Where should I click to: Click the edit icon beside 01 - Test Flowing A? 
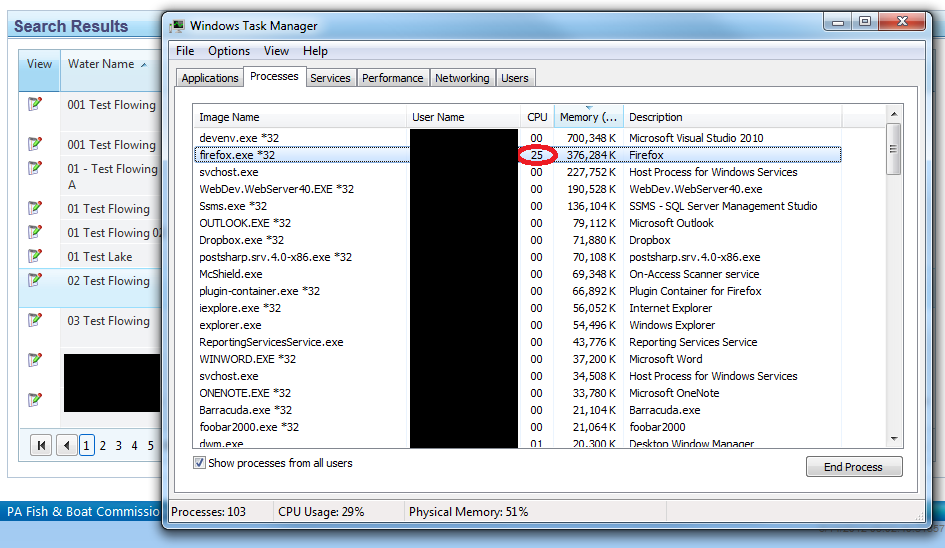click(x=35, y=168)
